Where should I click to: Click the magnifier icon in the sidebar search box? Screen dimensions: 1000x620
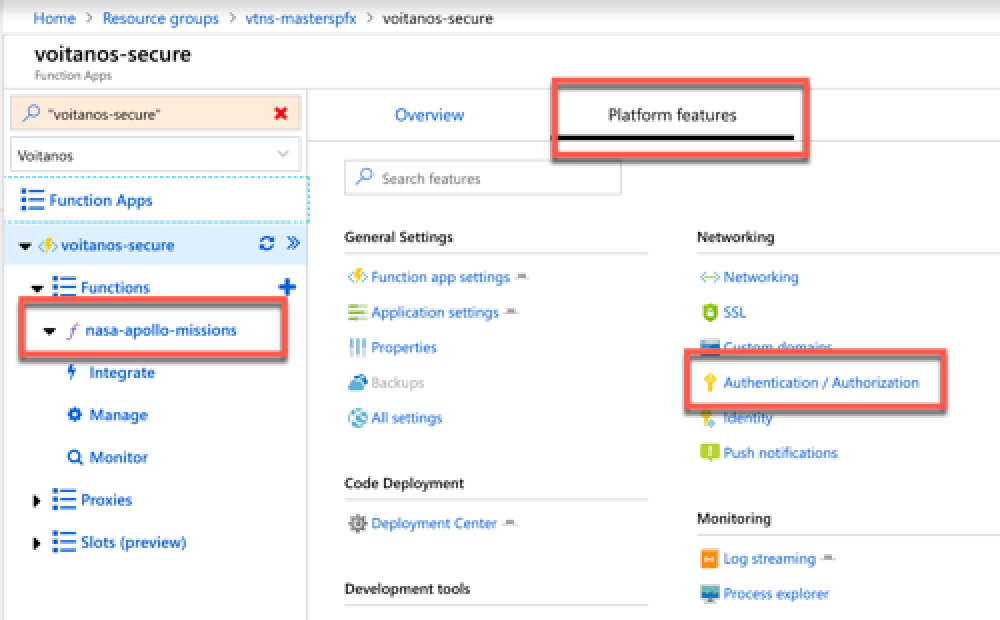tap(31, 114)
